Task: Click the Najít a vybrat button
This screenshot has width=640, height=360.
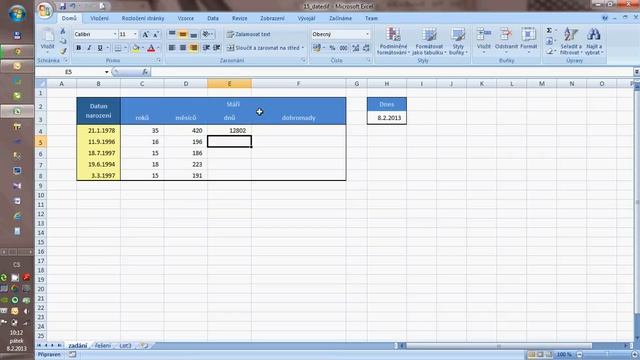Action: pyautogui.click(x=593, y=41)
